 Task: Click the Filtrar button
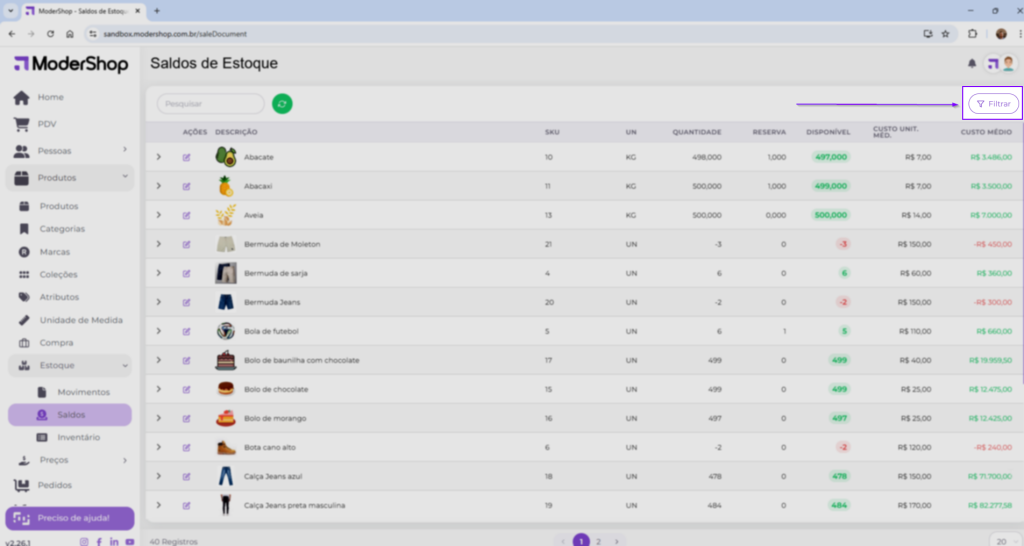993,103
